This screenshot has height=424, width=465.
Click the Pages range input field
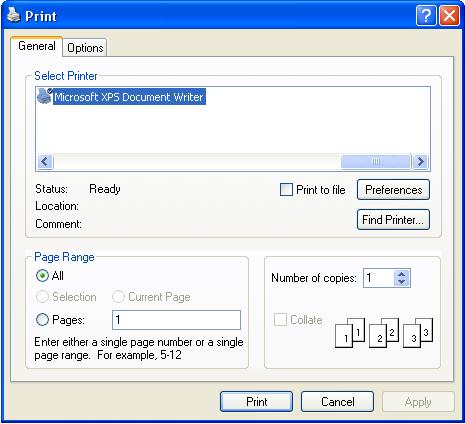tap(176, 320)
